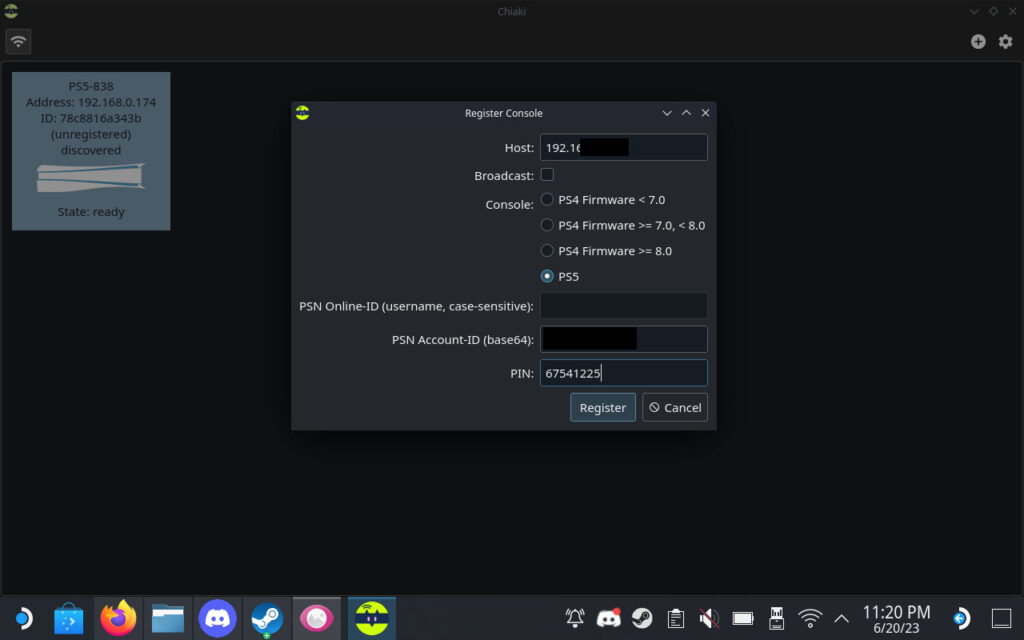Select the PS5 console option

560,276
